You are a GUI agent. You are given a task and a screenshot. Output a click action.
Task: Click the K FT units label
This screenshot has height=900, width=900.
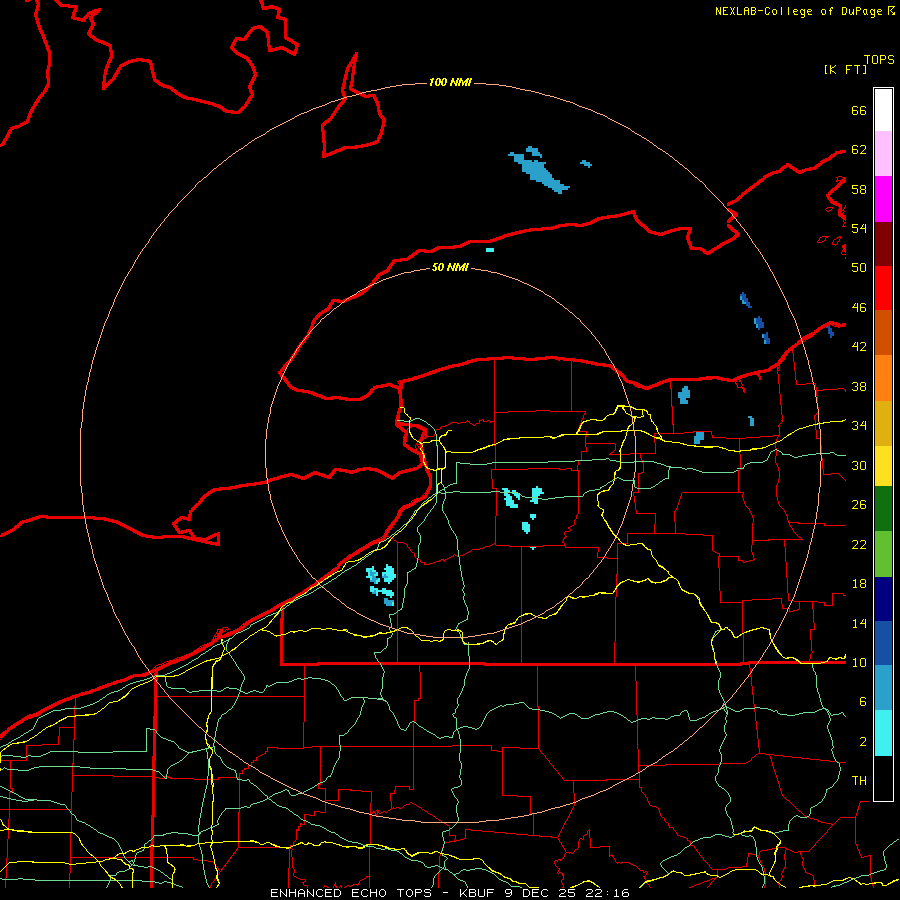point(845,69)
